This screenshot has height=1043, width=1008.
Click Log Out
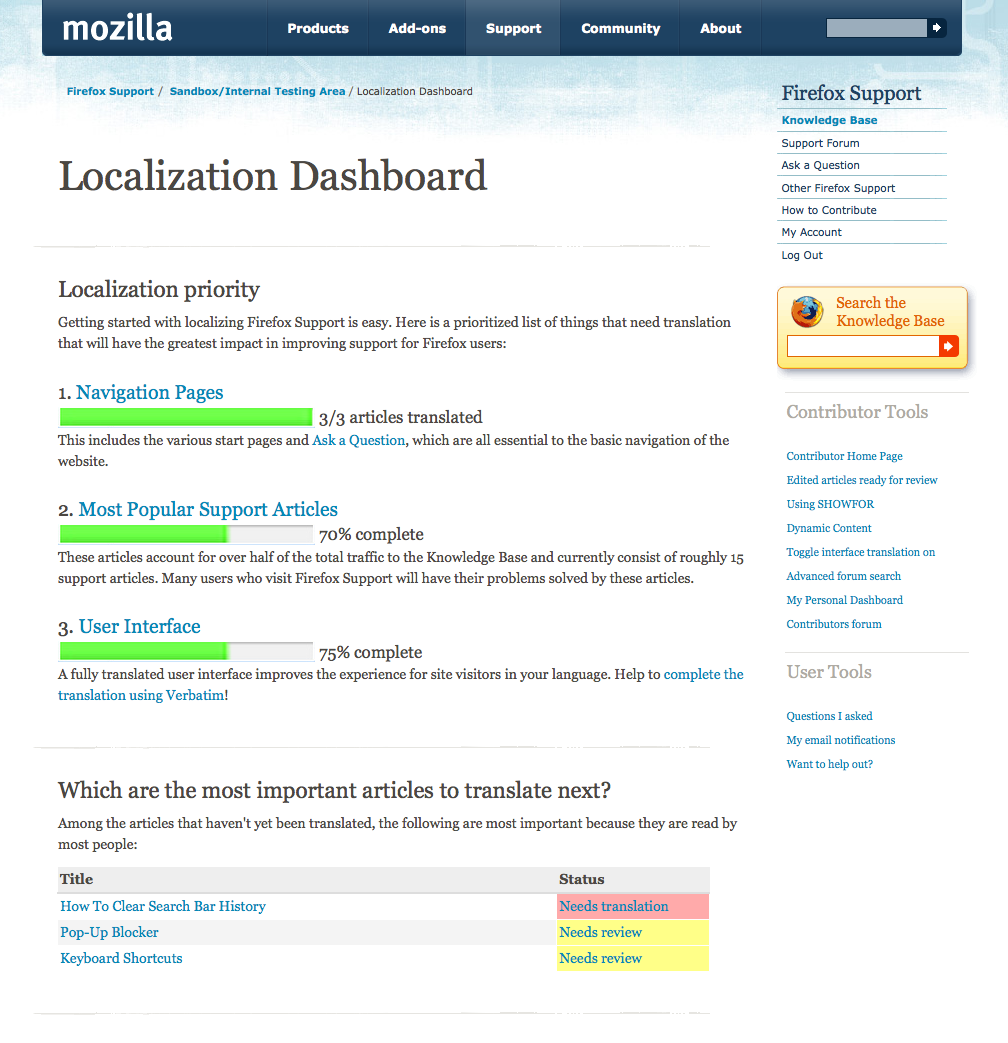click(x=802, y=255)
